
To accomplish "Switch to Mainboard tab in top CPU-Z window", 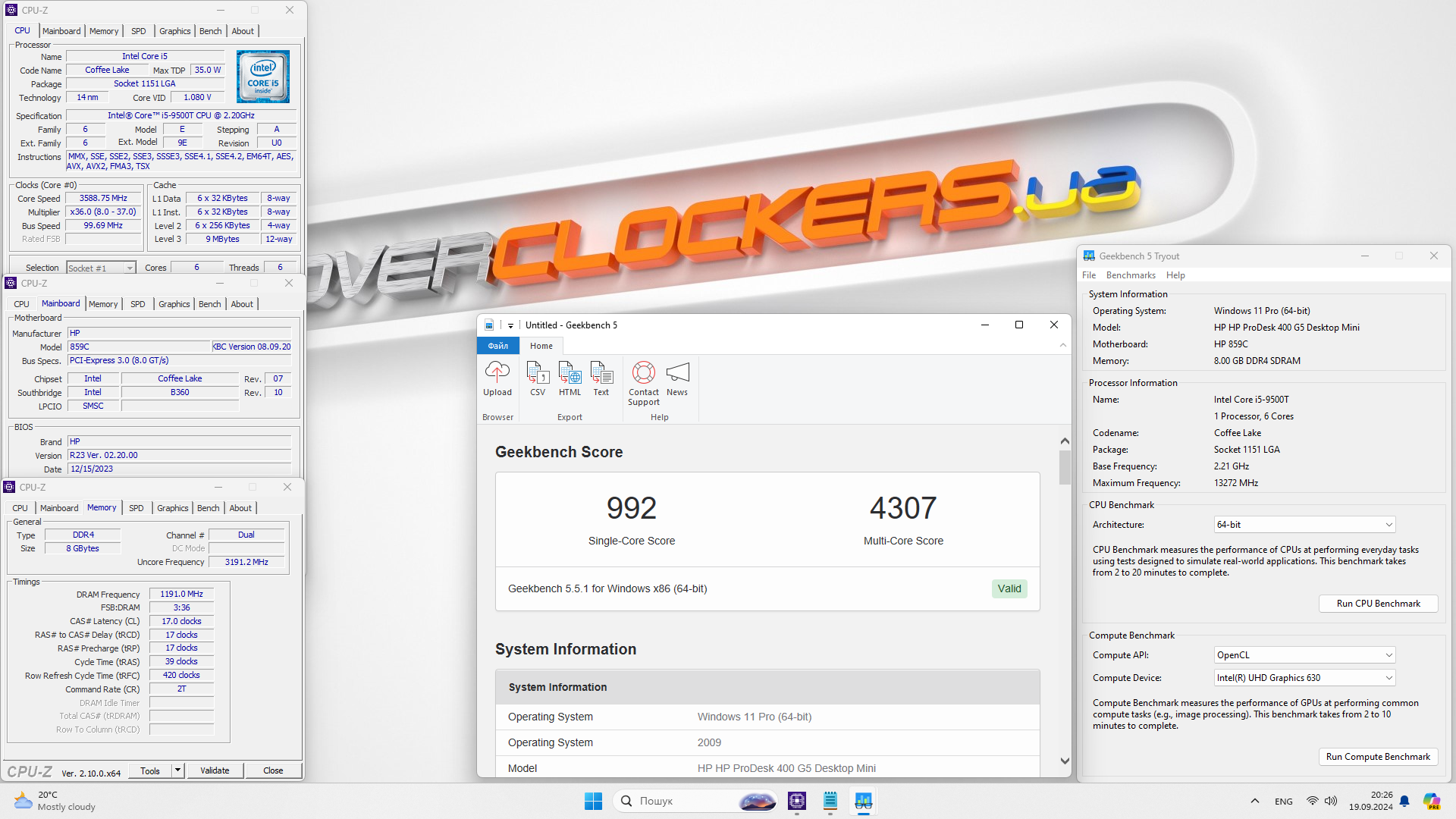I will (61, 31).
